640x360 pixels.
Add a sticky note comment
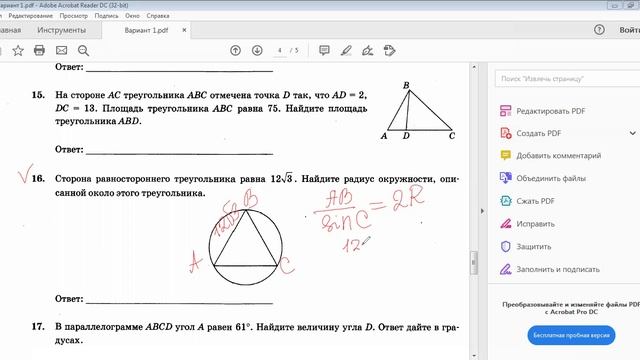pos(324,51)
